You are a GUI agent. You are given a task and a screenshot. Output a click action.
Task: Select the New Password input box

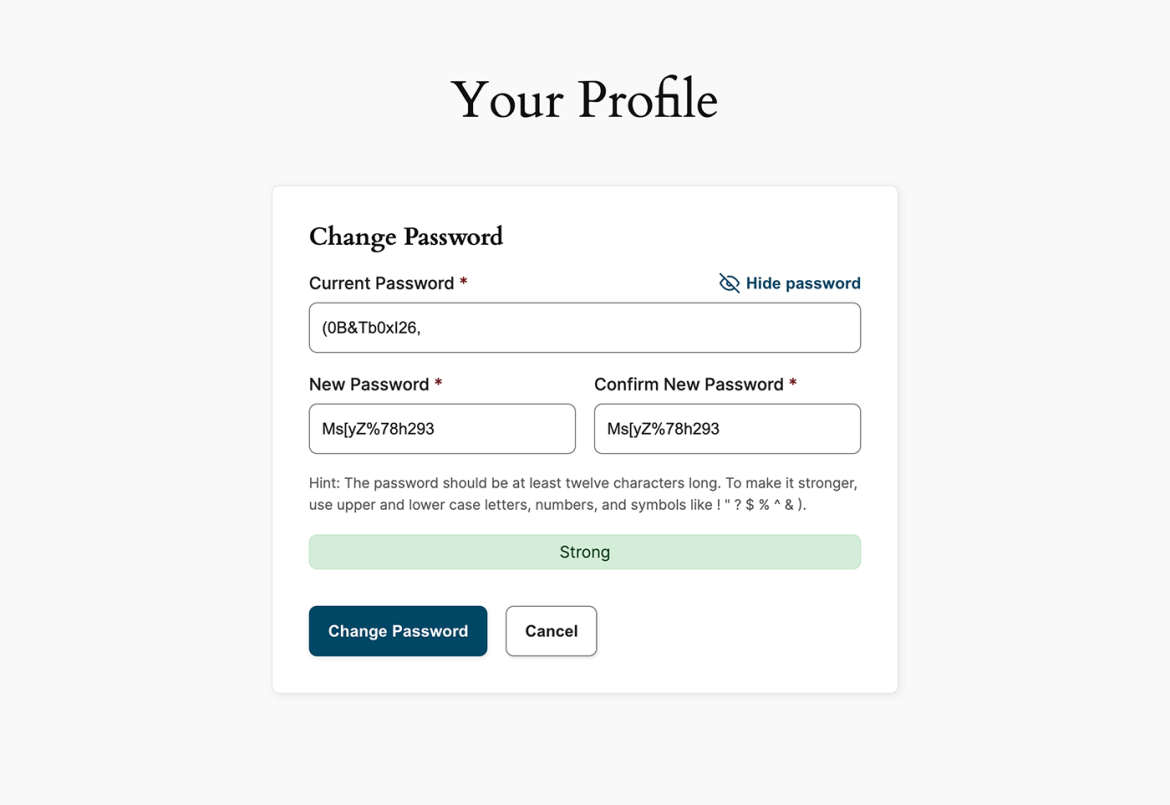click(442, 428)
